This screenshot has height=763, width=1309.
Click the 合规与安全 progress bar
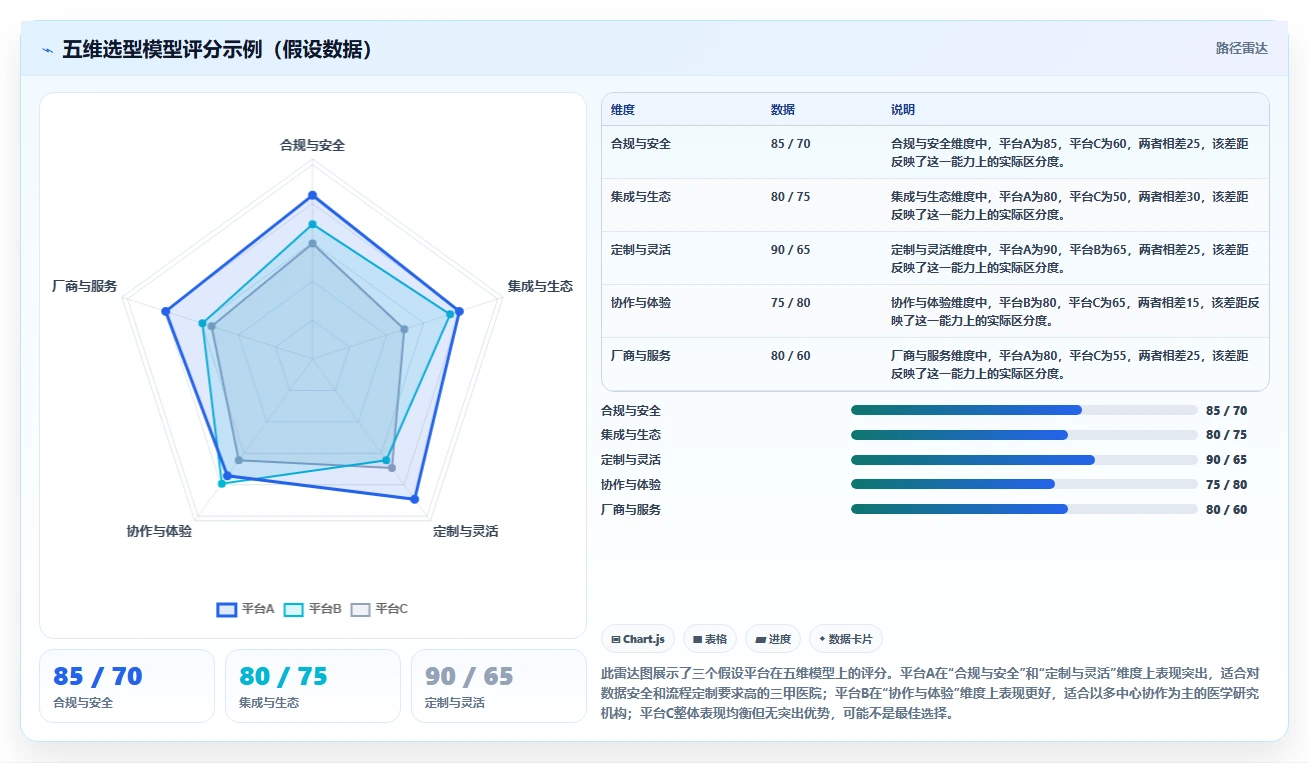(x=1024, y=410)
